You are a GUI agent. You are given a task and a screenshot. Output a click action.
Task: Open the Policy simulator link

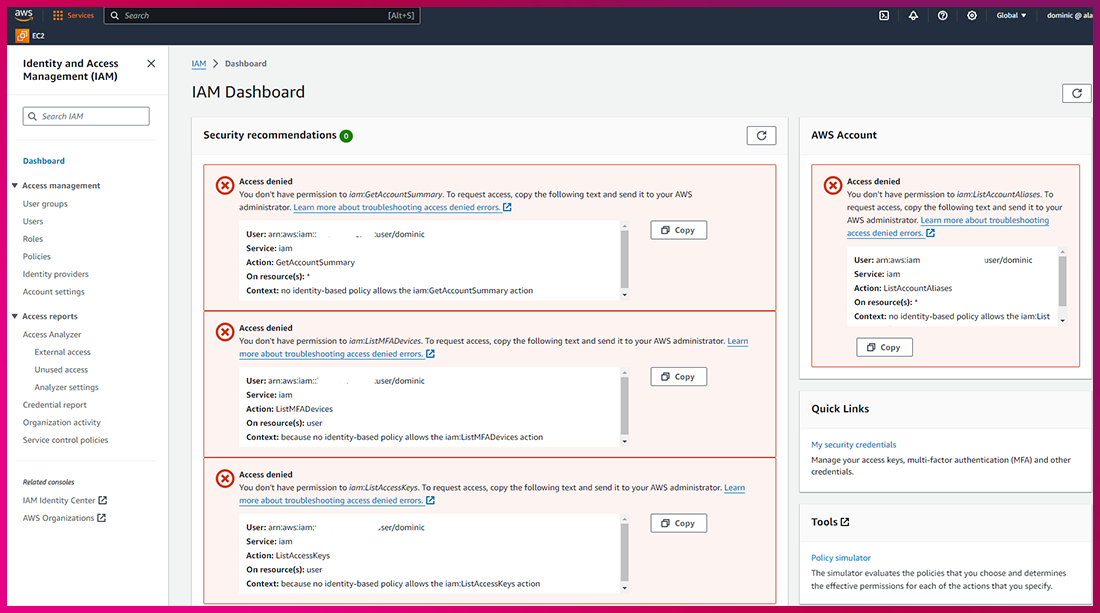pyautogui.click(x=840, y=558)
